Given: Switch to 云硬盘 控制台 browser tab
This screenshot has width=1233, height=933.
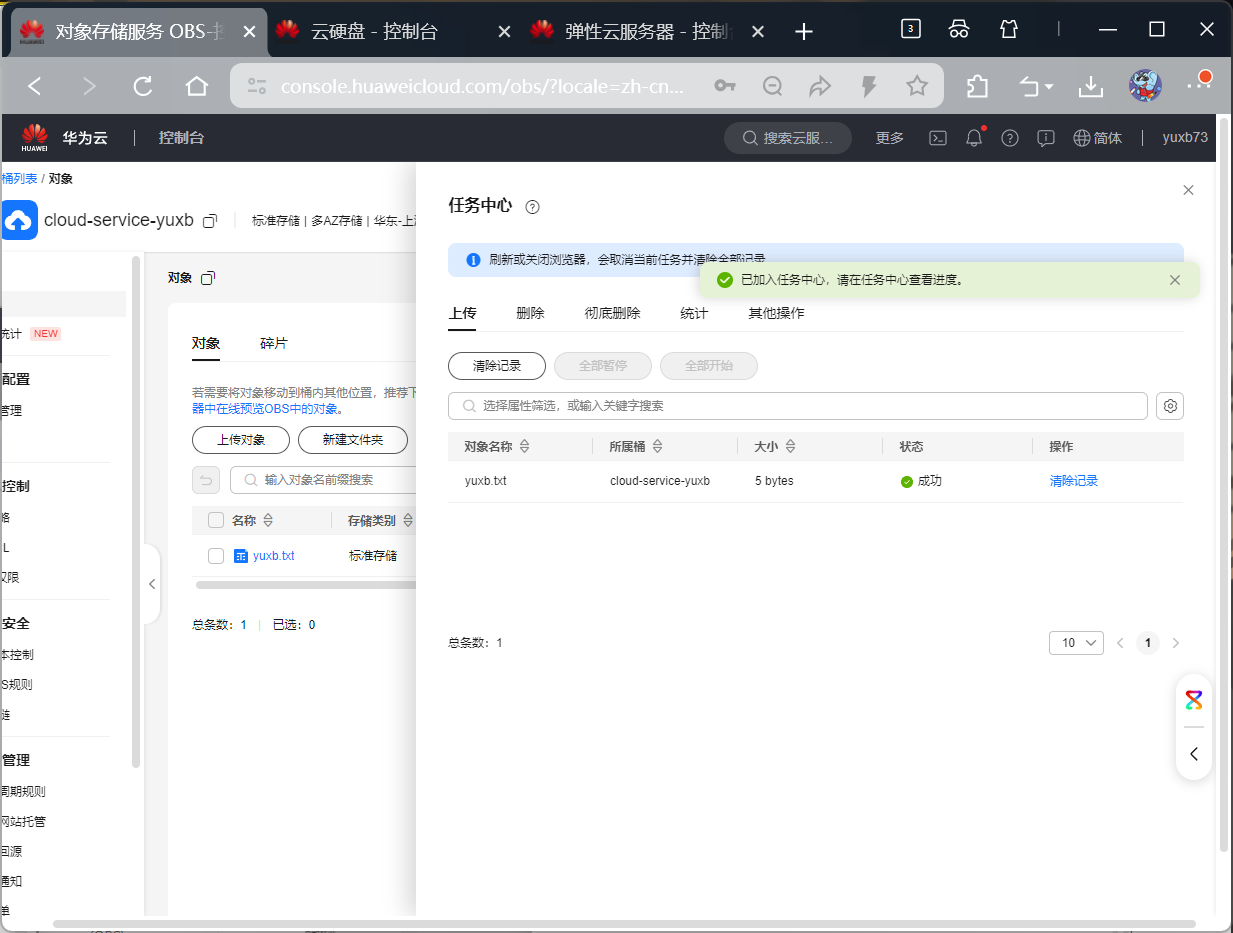Looking at the screenshot, I should pos(393,32).
